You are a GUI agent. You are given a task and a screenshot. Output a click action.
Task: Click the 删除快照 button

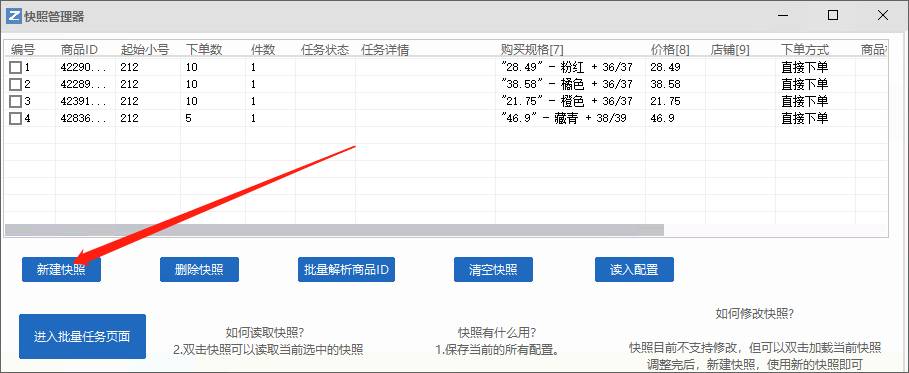tap(199, 270)
